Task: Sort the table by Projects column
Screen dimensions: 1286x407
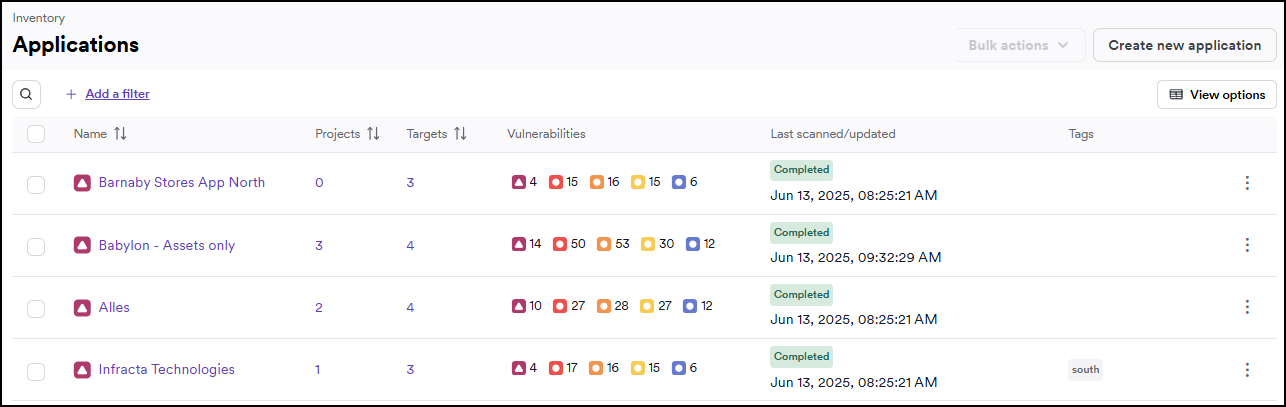Action: click(373, 134)
